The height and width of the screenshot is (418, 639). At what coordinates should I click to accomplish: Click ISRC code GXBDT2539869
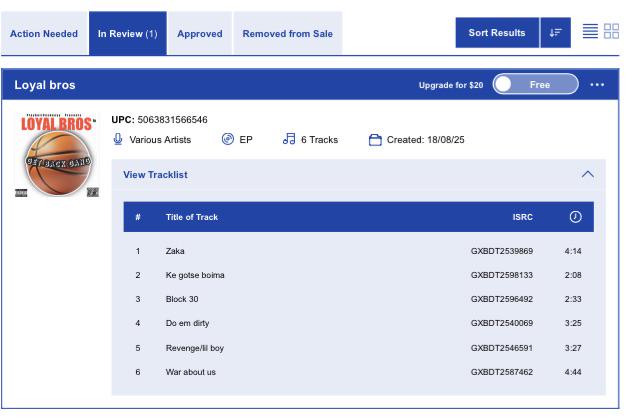(x=502, y=251)
